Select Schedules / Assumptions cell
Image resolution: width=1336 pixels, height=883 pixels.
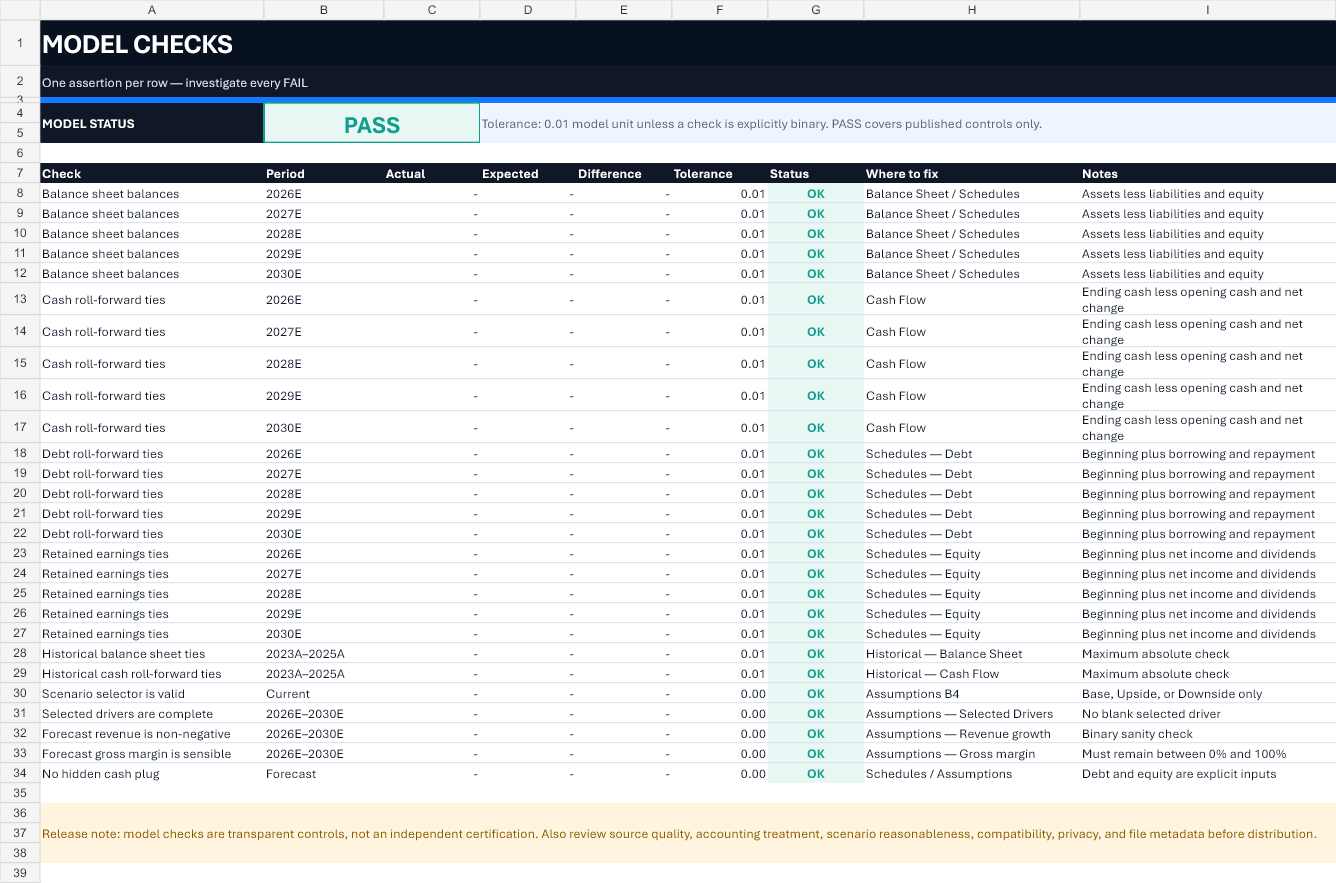coord(972,773)
